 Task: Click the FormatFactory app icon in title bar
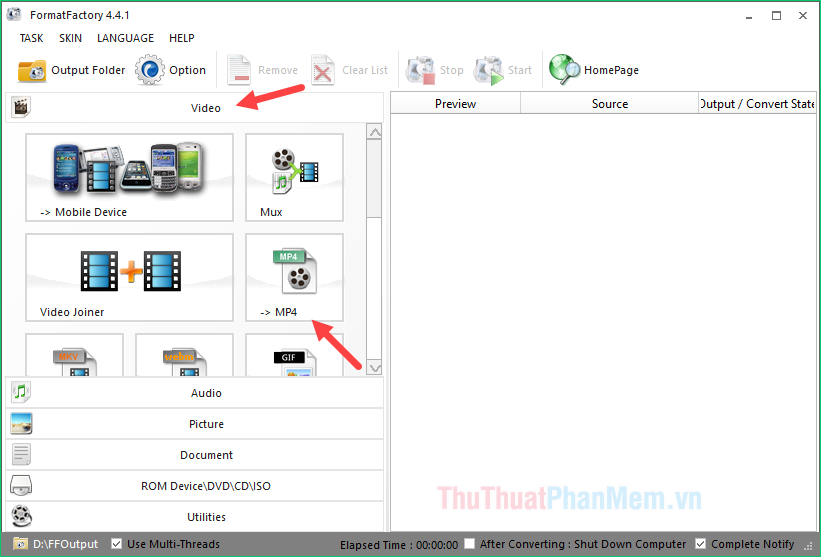pyautogui.click(x=14, y=15)
